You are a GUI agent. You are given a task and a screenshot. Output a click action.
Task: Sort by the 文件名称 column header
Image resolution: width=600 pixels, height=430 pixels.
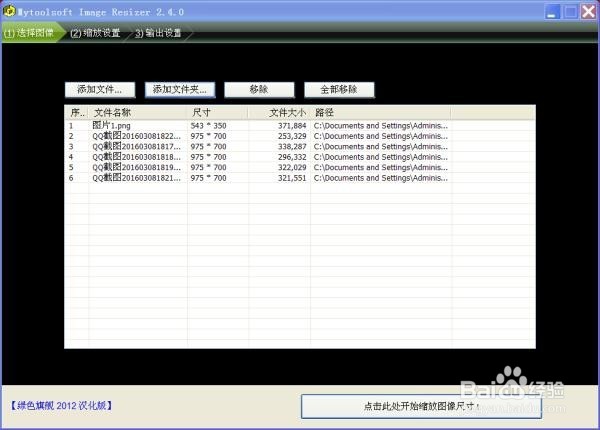point(138,112)
